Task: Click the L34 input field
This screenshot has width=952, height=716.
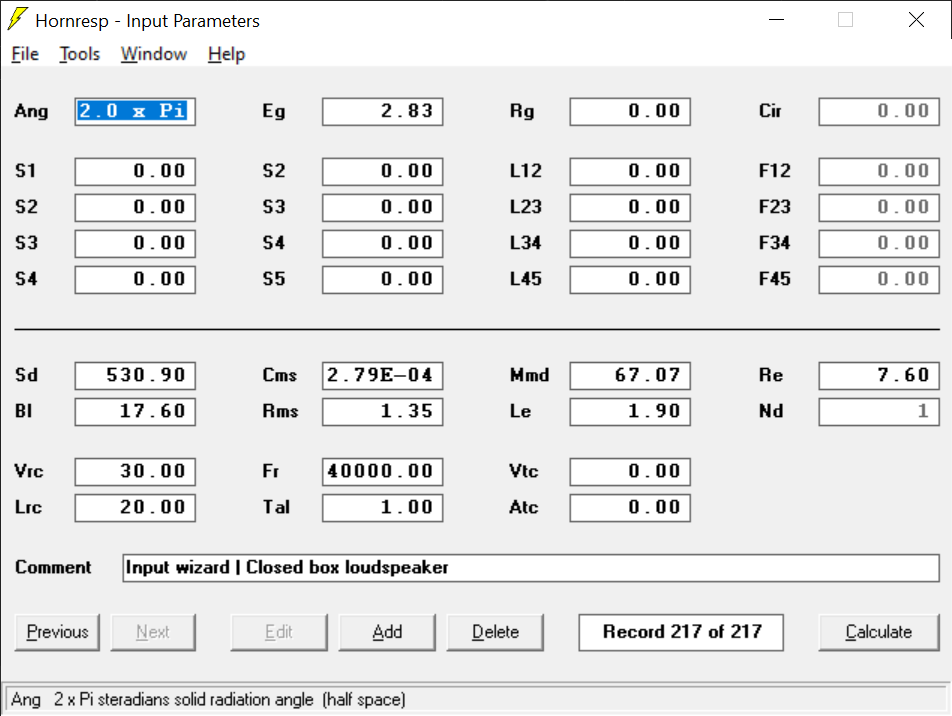Action: pyautogui.click(x=630, y=244)
